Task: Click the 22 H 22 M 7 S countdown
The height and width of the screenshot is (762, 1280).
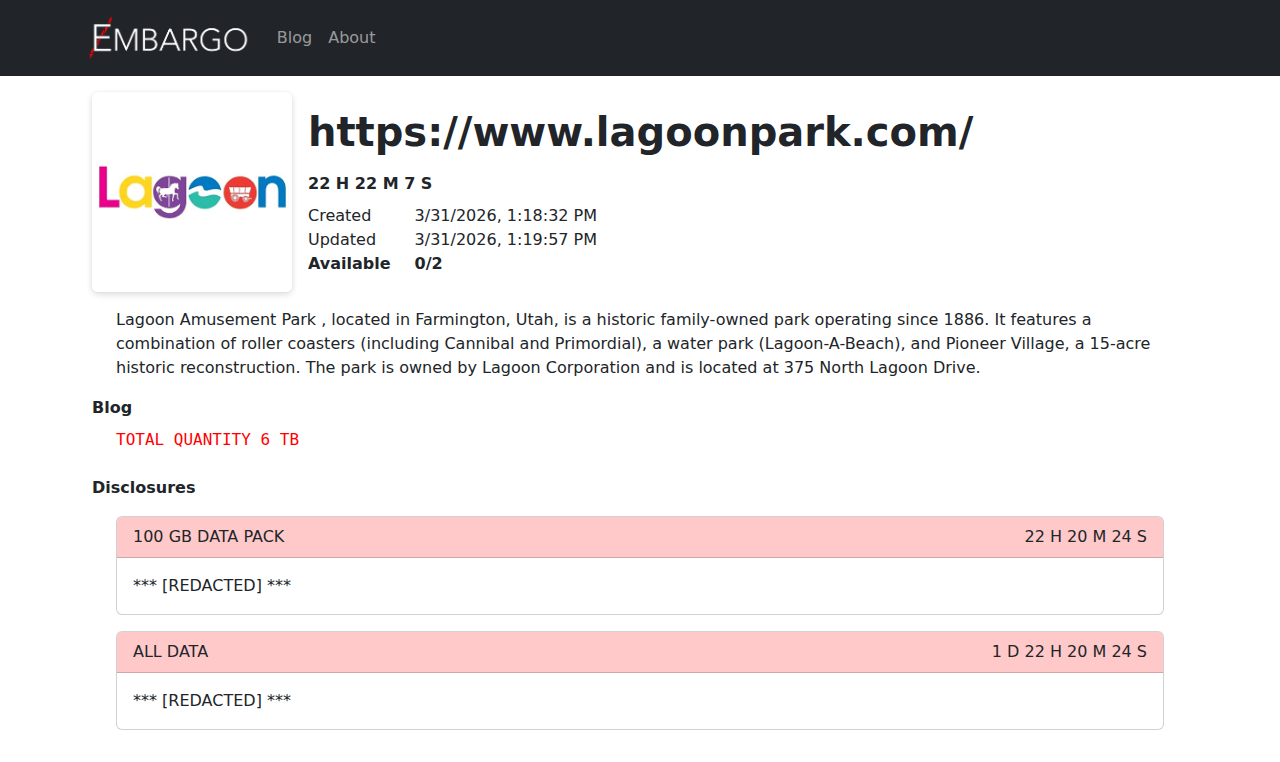Action: (369, 183)
